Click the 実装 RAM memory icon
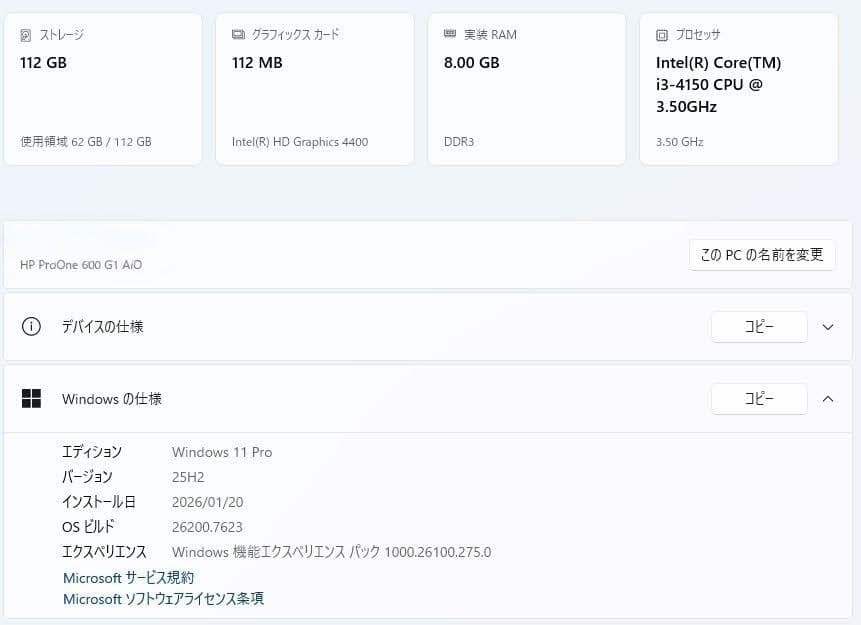Image resolution: width=861 pixels, height=625 pixels. pyautogui.click(x=448, y=33)
